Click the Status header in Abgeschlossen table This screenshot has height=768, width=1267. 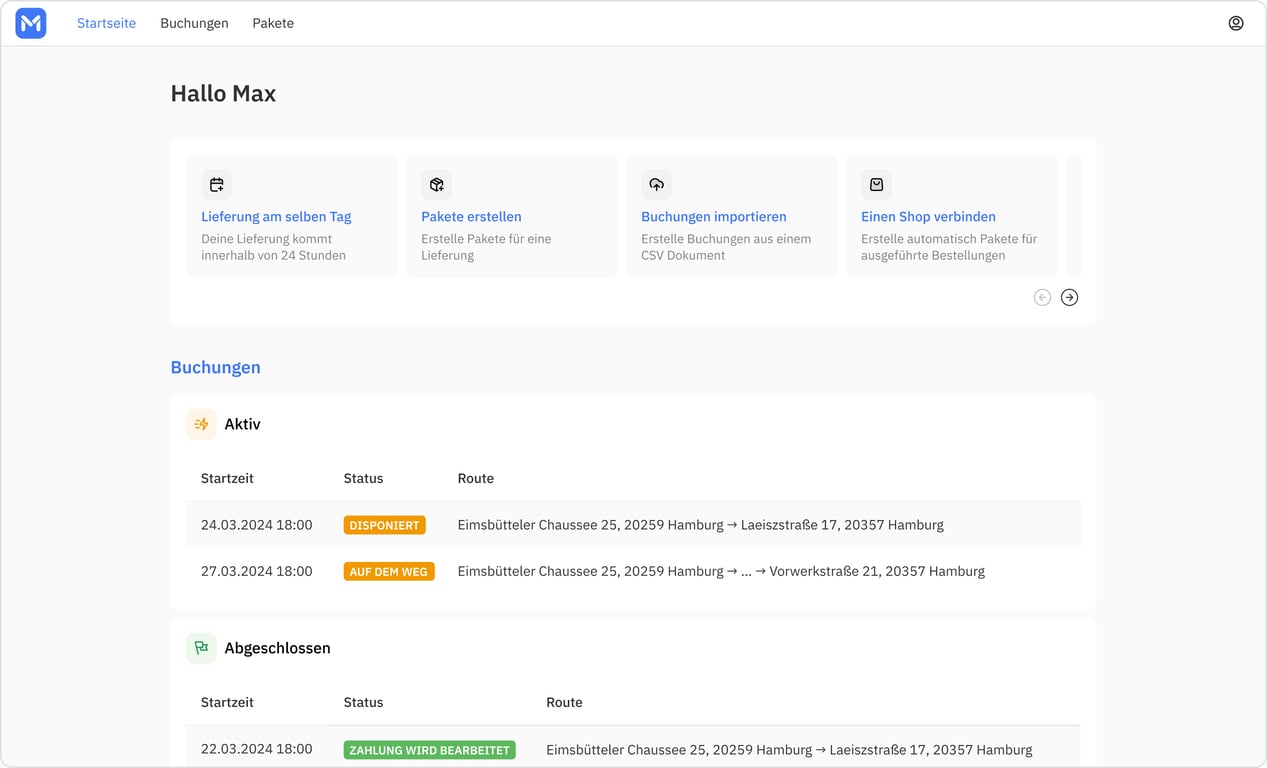click(363, 702)
